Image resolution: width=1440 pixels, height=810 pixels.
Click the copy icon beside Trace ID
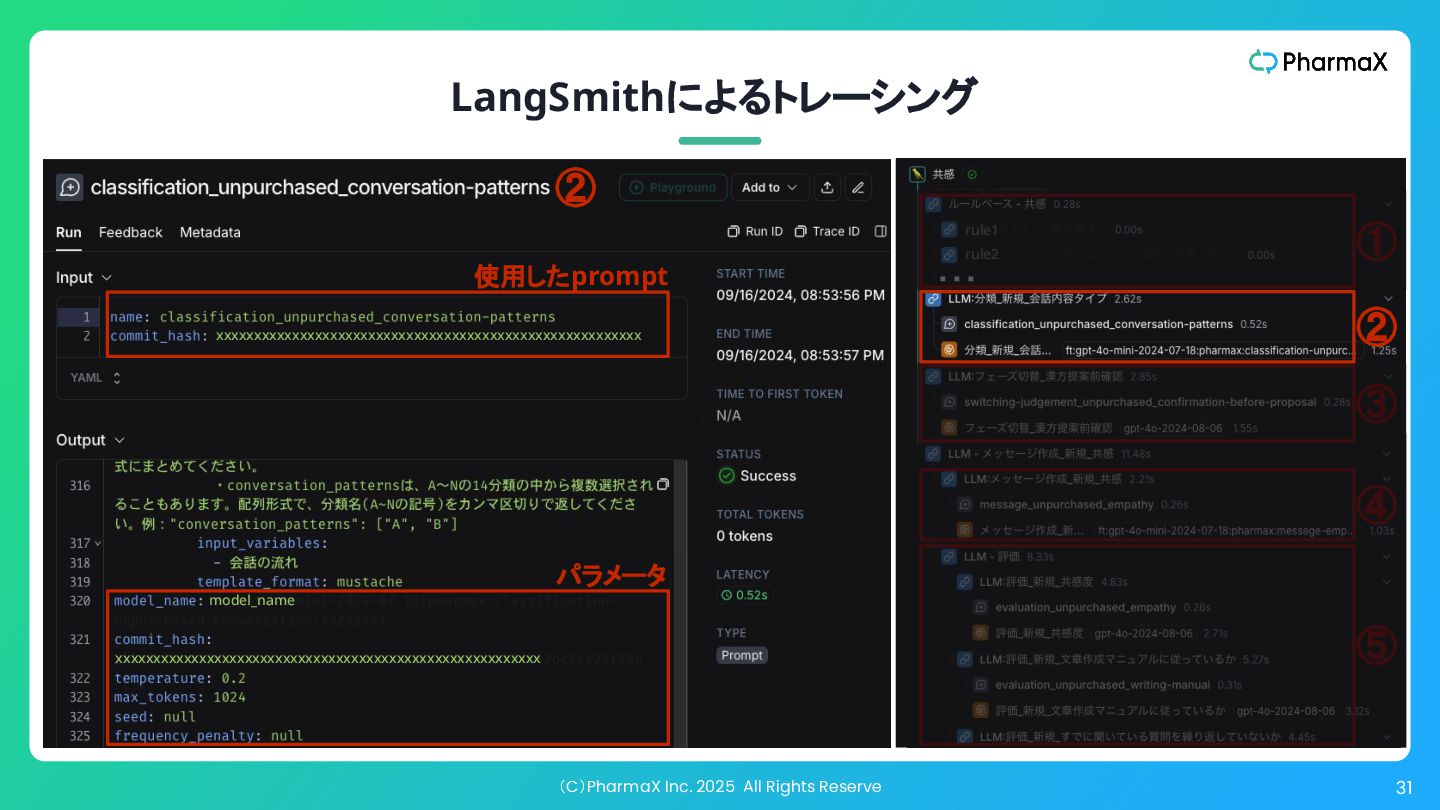(800, 231)
